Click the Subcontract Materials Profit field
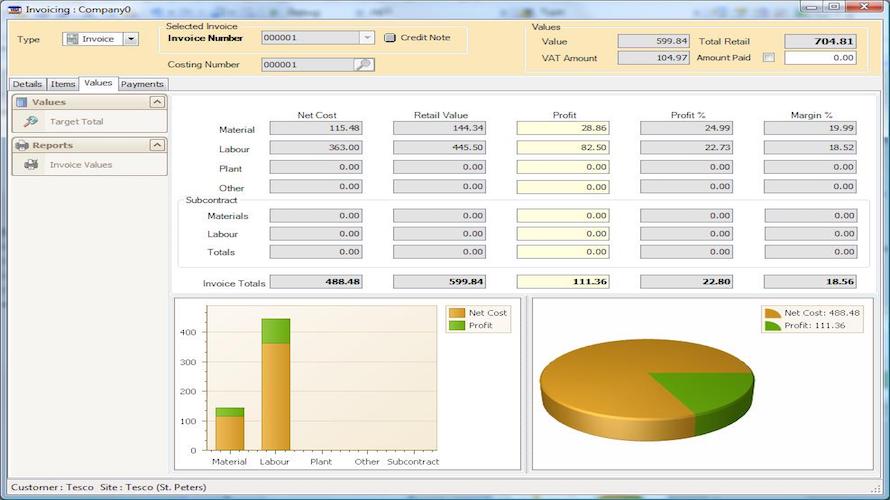 pyautogui.click(x=563, y=216)
